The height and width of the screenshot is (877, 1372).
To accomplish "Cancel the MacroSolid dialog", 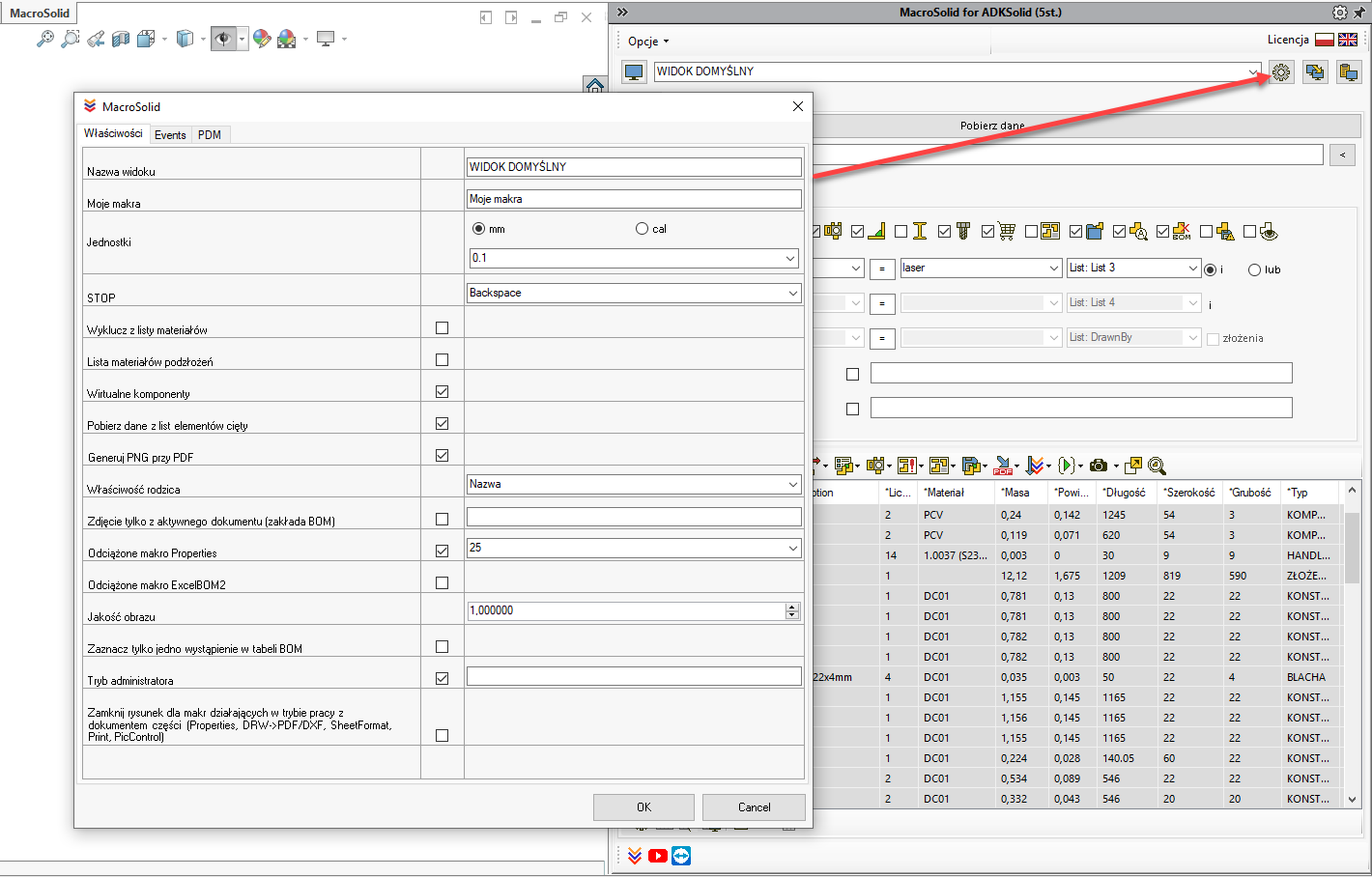I will pyautogui.click(x=754, y=807).
